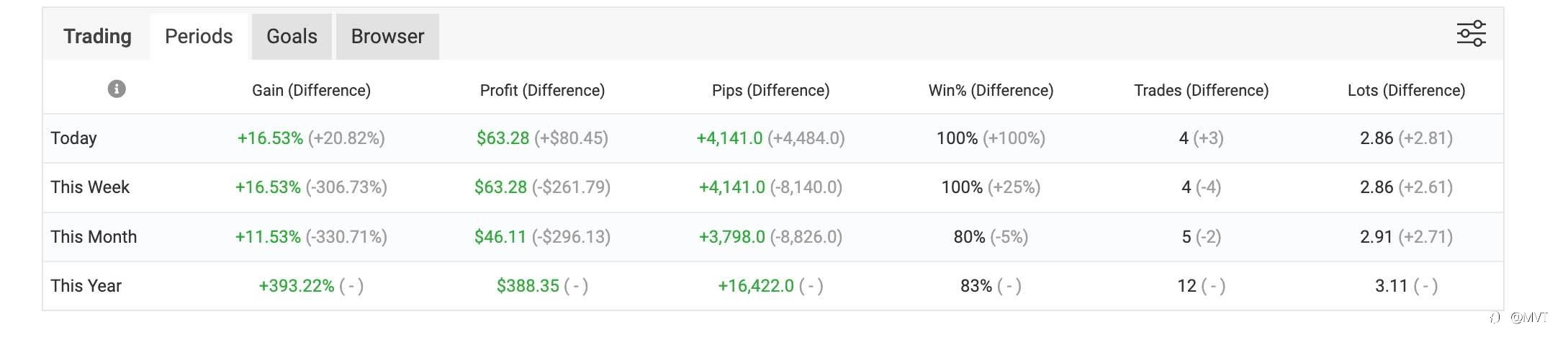Select the This Month row label
1568x340 pixels.
click(94, 237)
